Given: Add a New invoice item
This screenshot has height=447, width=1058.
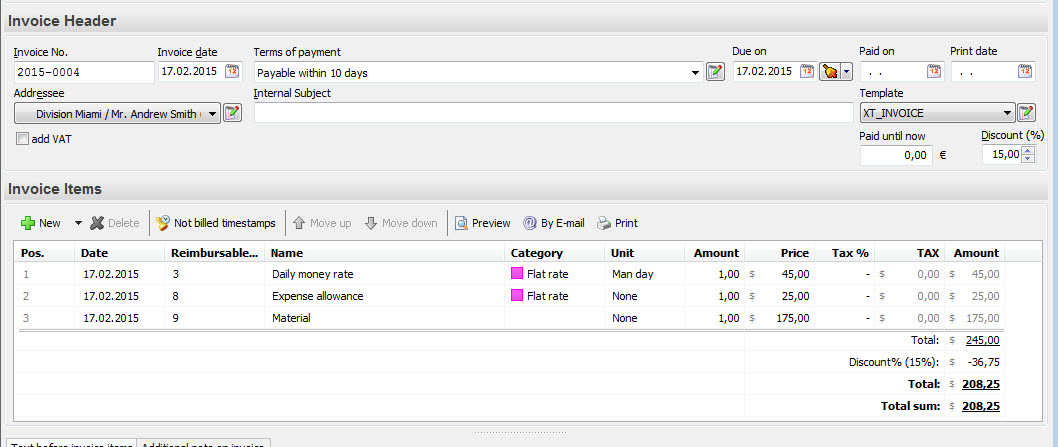Looking at the screenshot, I should tap(41, 223).
